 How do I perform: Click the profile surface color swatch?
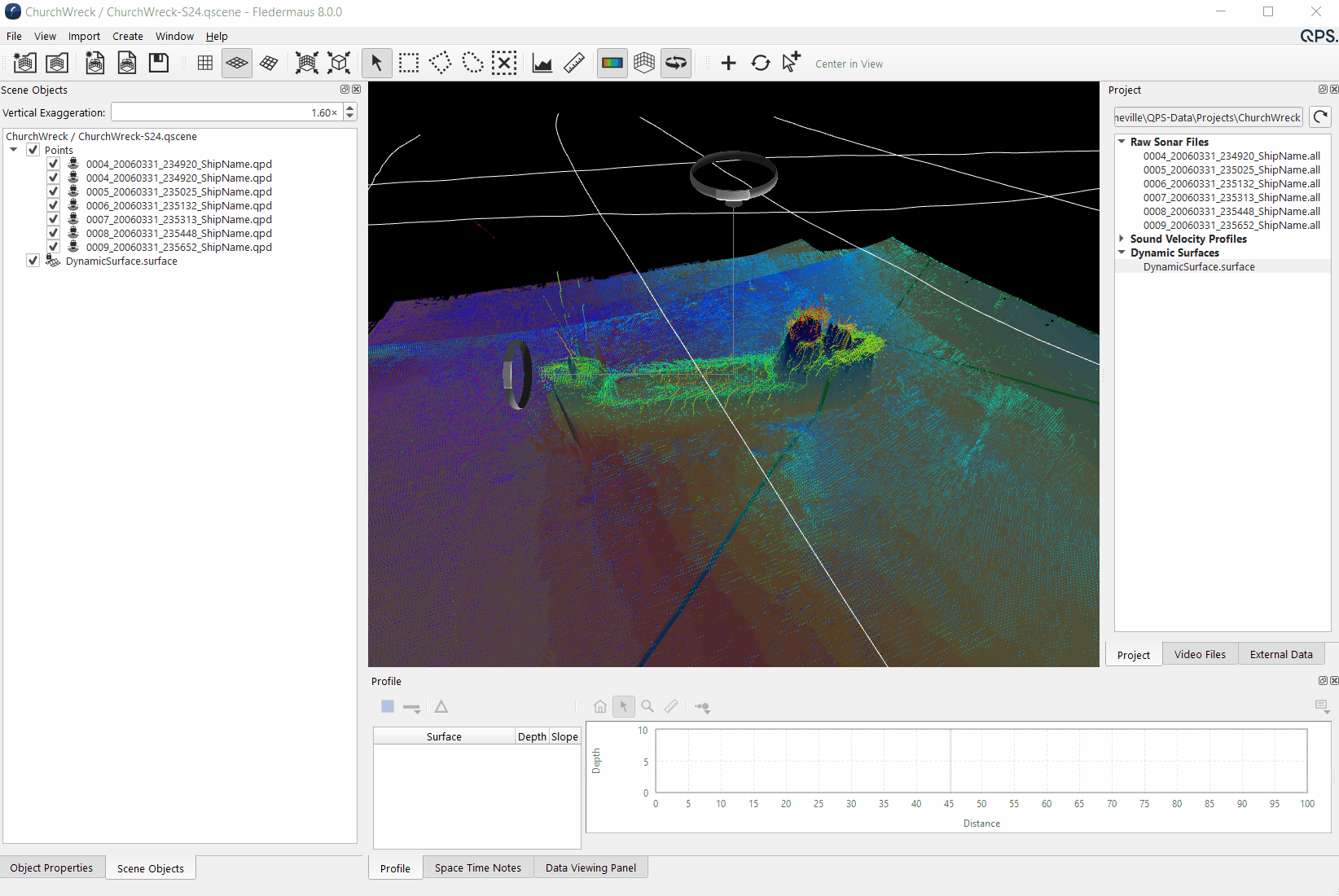pos(388,707)
